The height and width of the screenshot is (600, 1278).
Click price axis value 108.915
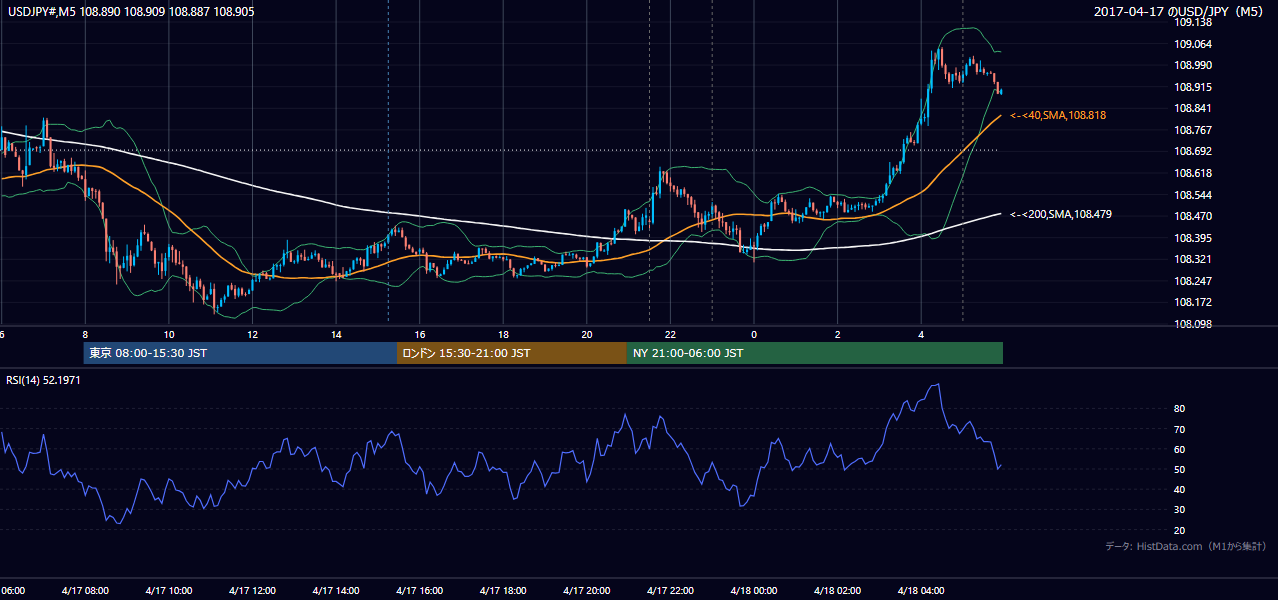(1192, 87)
